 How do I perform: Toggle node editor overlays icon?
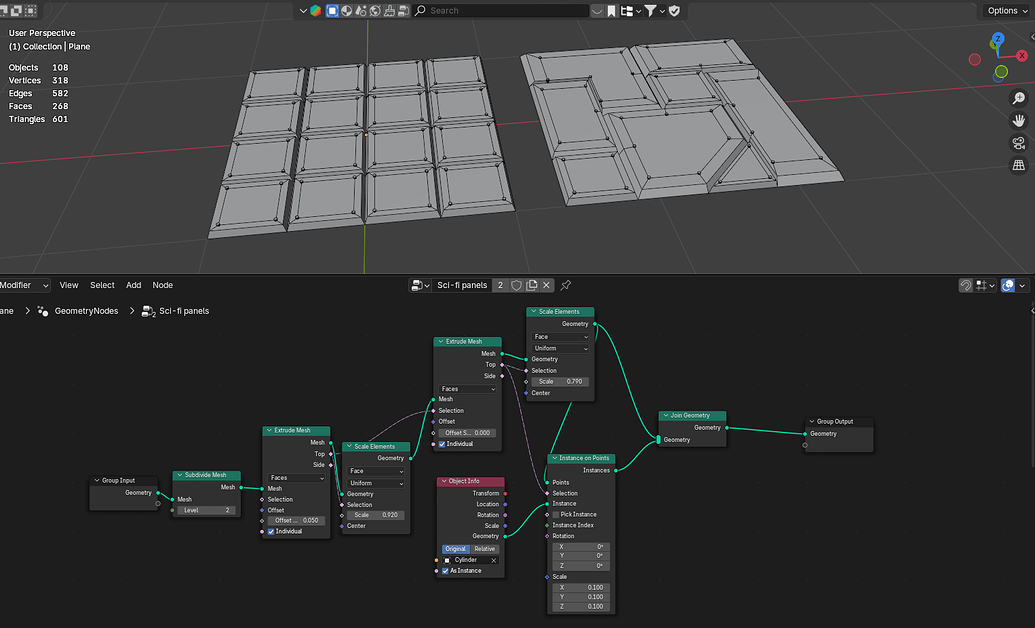[1008, 285]
